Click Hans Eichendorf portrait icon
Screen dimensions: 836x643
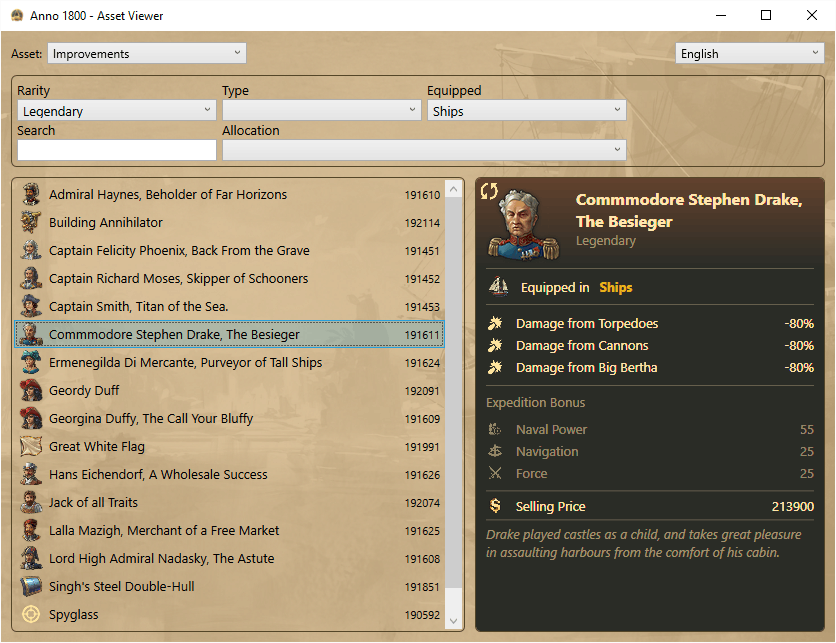click(31, 474)
